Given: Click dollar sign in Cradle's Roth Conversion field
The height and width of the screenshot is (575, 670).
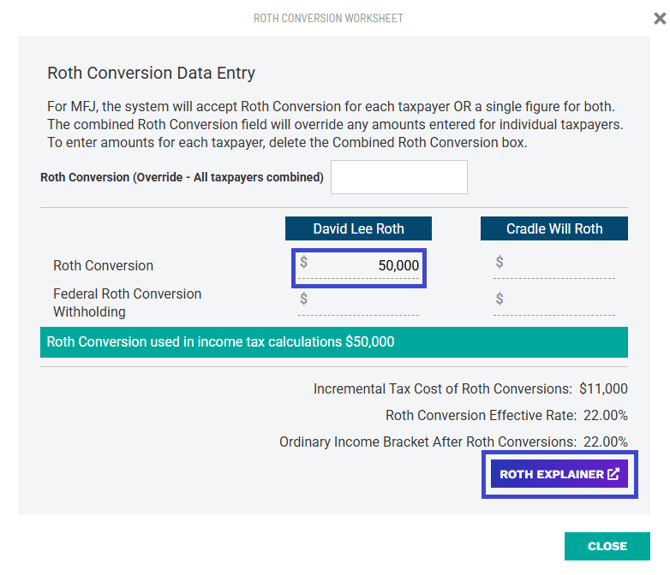Looking at the screenshot, I should (x=499, y=262).
